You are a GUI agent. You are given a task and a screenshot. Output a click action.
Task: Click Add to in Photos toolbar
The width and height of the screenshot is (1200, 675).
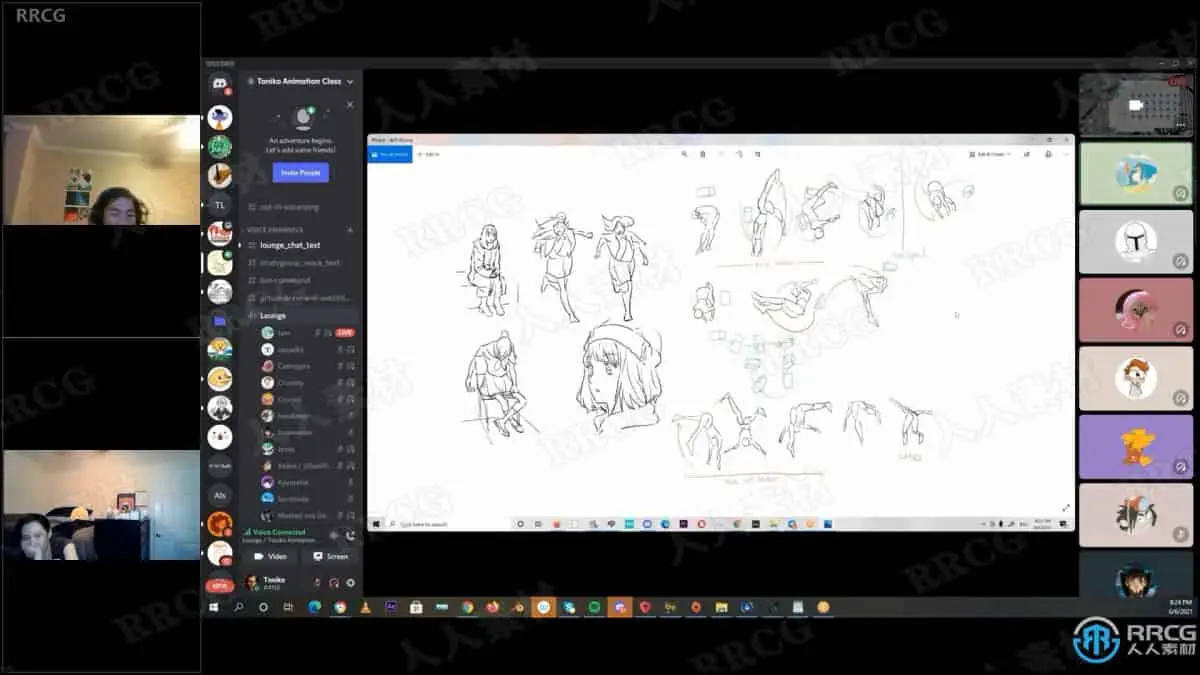pos(428,154)
